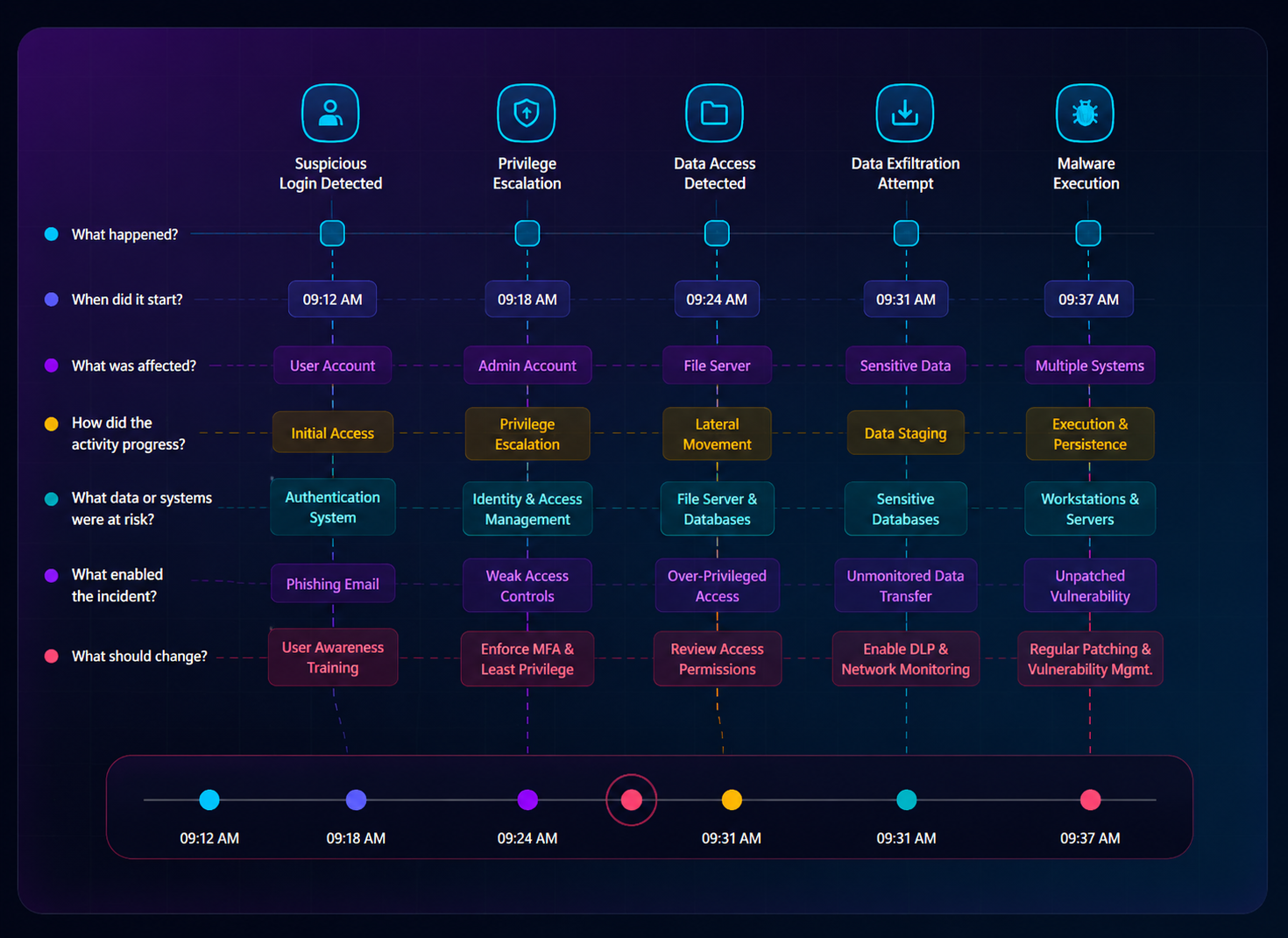Screen dimensions: 1288x938
Task: Select the Initial Access stage chip
Action: [x=333, y=433]
